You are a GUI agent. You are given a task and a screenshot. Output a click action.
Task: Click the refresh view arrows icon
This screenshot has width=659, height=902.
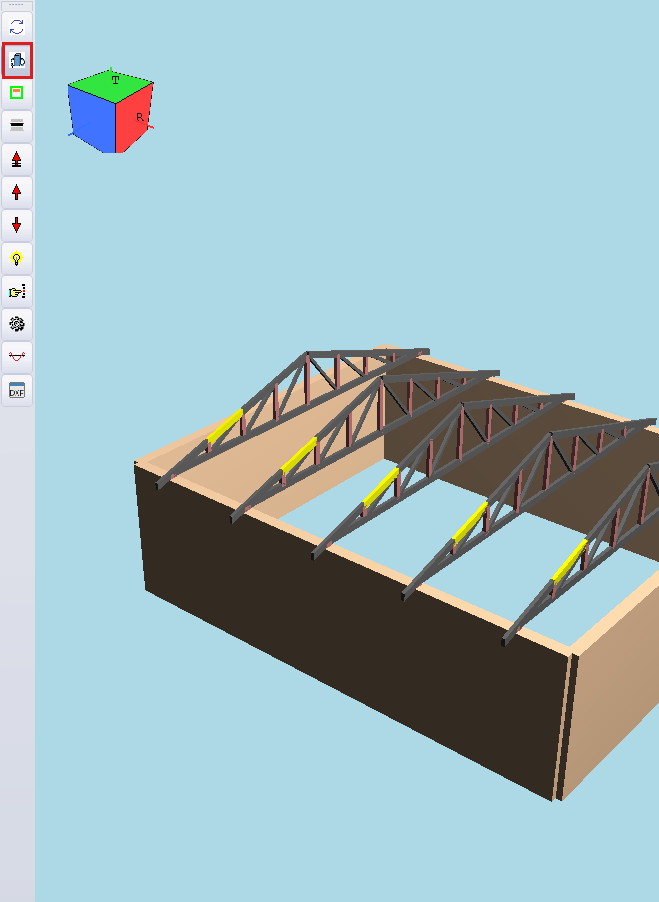(17, 26)
